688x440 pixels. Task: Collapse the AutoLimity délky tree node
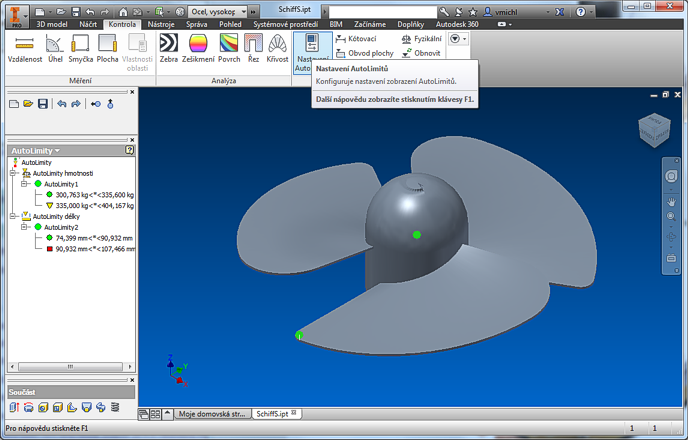click(x=13, y=216)
